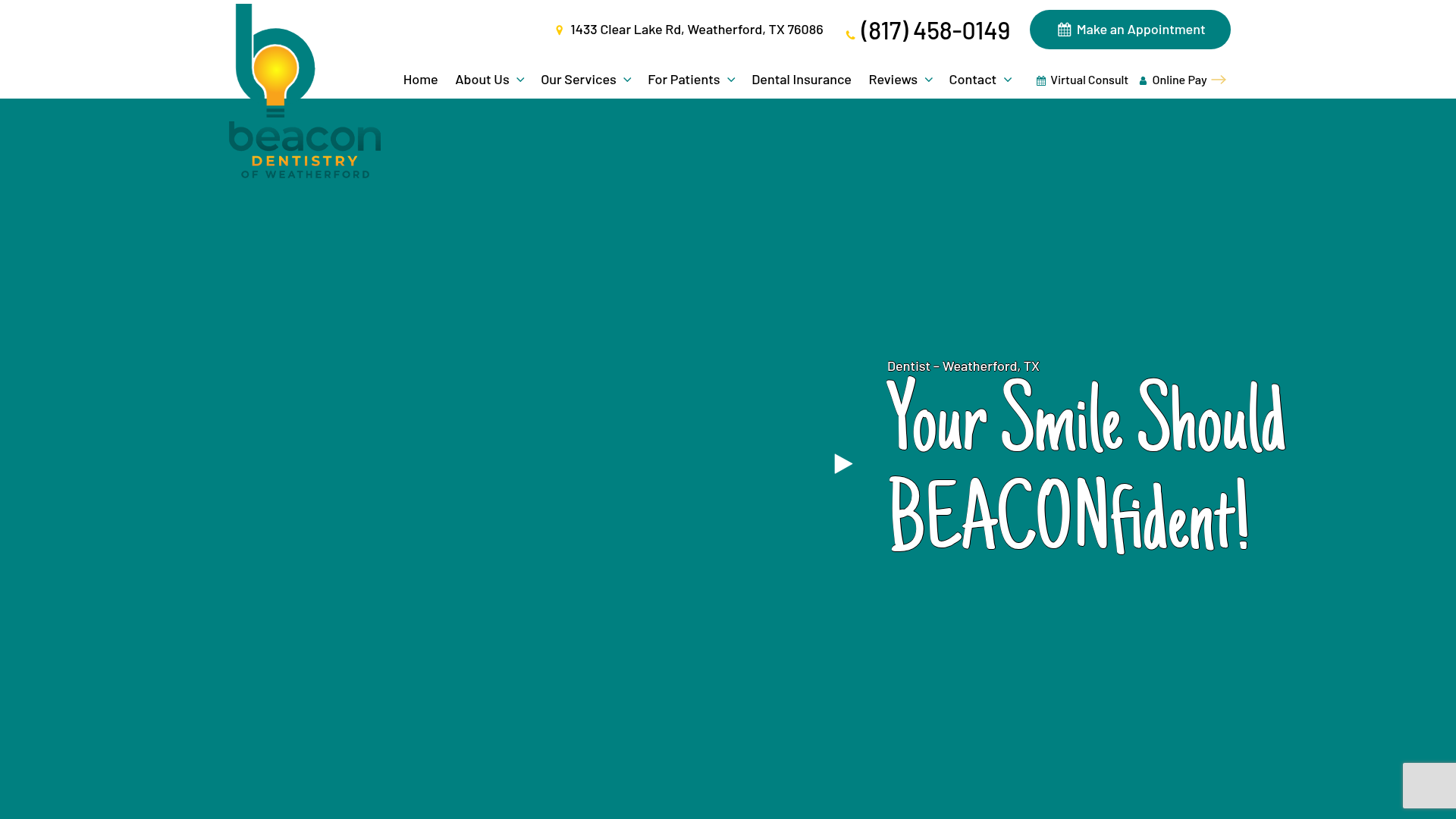Expand the About Us dropdown chevron
Screen dimensions: 1456x819
(520, 80)
